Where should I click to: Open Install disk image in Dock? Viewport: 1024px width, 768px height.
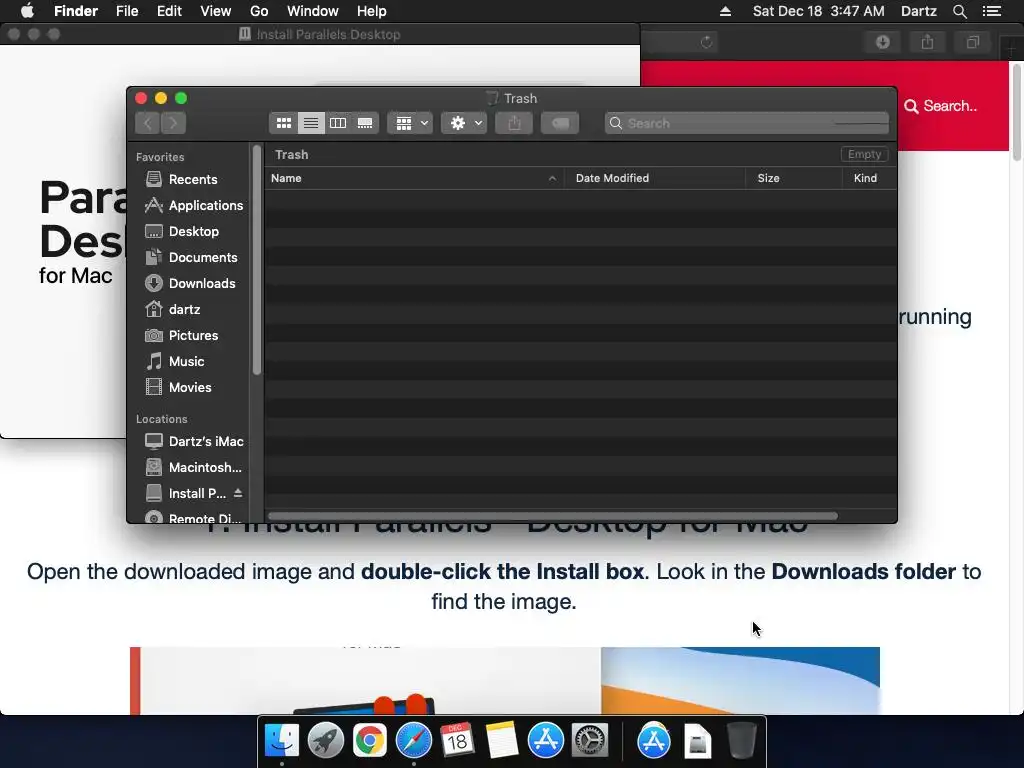(697, 741)
